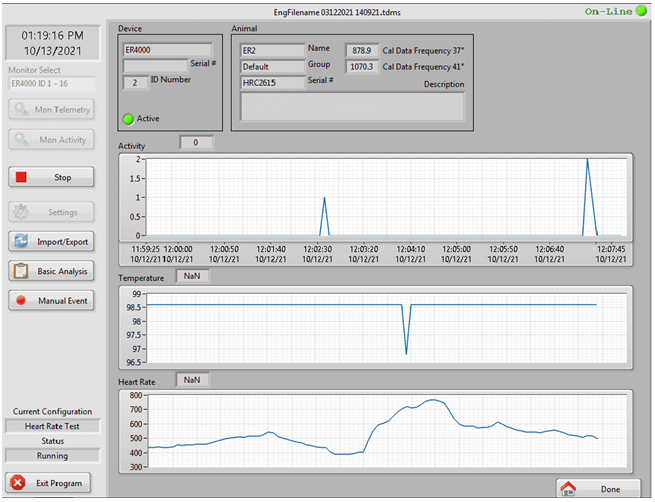Image resolution: width=655 pixels, height=502 pixels.
Task: Click the Settings gear icon
Action: (21, 212)
